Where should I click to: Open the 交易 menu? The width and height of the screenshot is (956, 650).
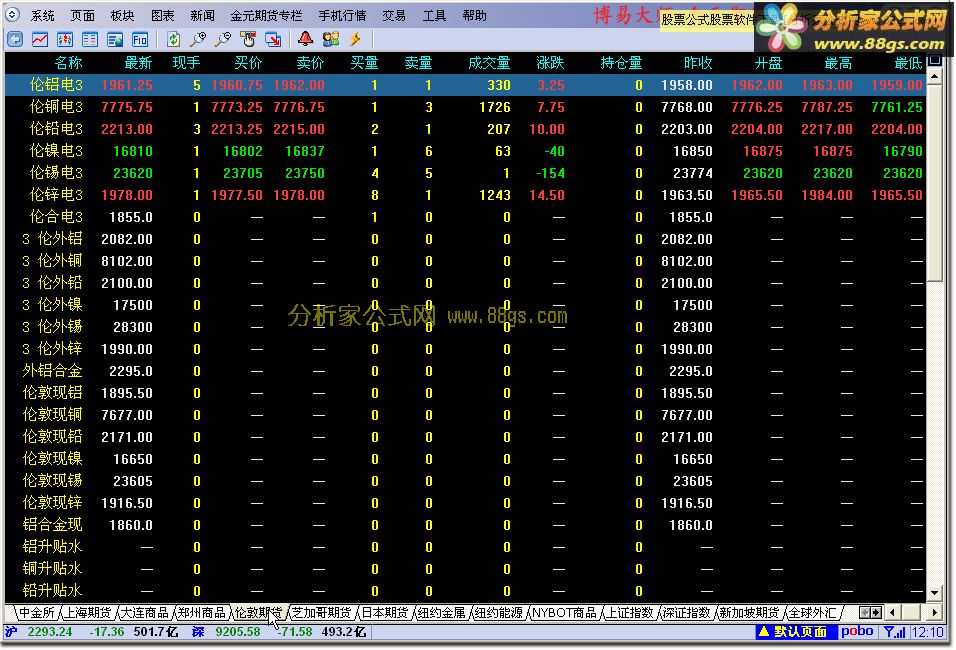[394, 15]
